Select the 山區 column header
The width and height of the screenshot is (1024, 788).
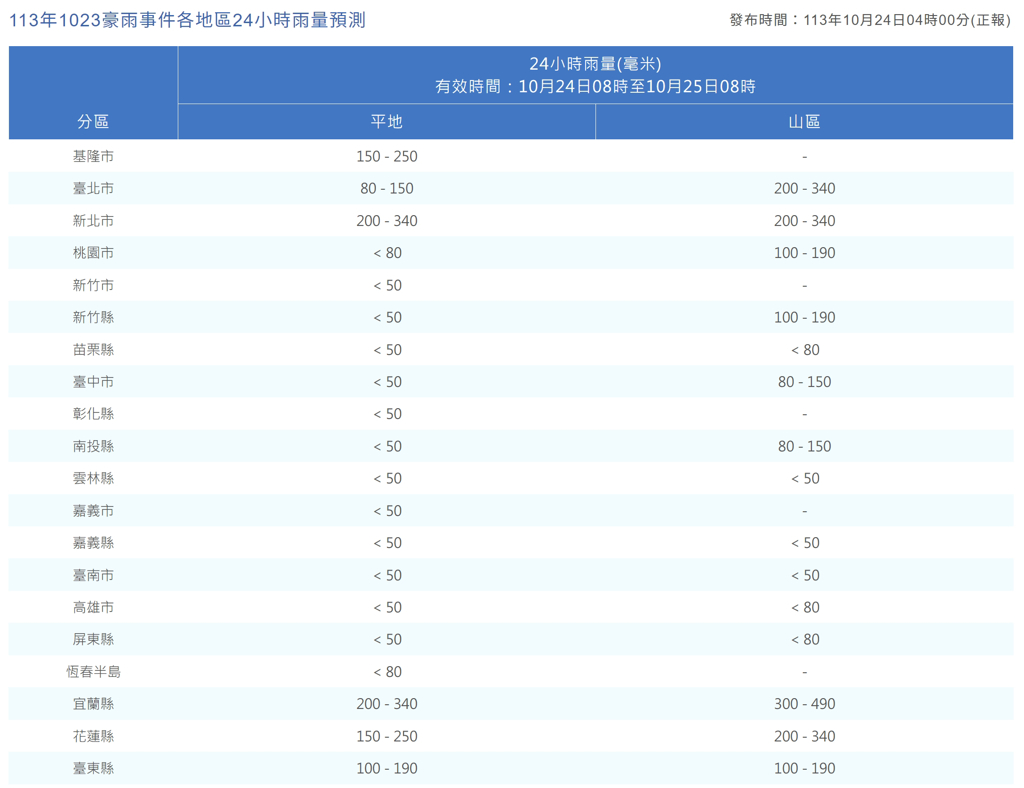point(804,121)
